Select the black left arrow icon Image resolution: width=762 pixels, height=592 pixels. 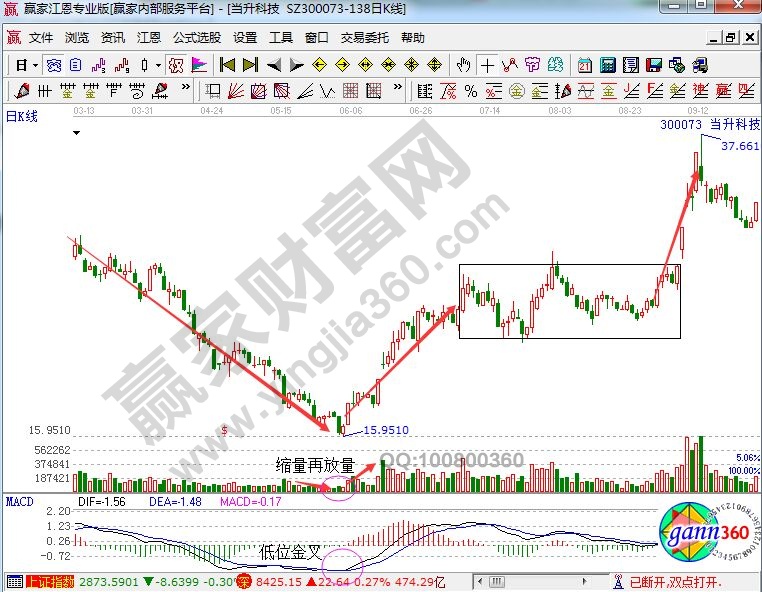pyautogui.click(x=273, y=65)
